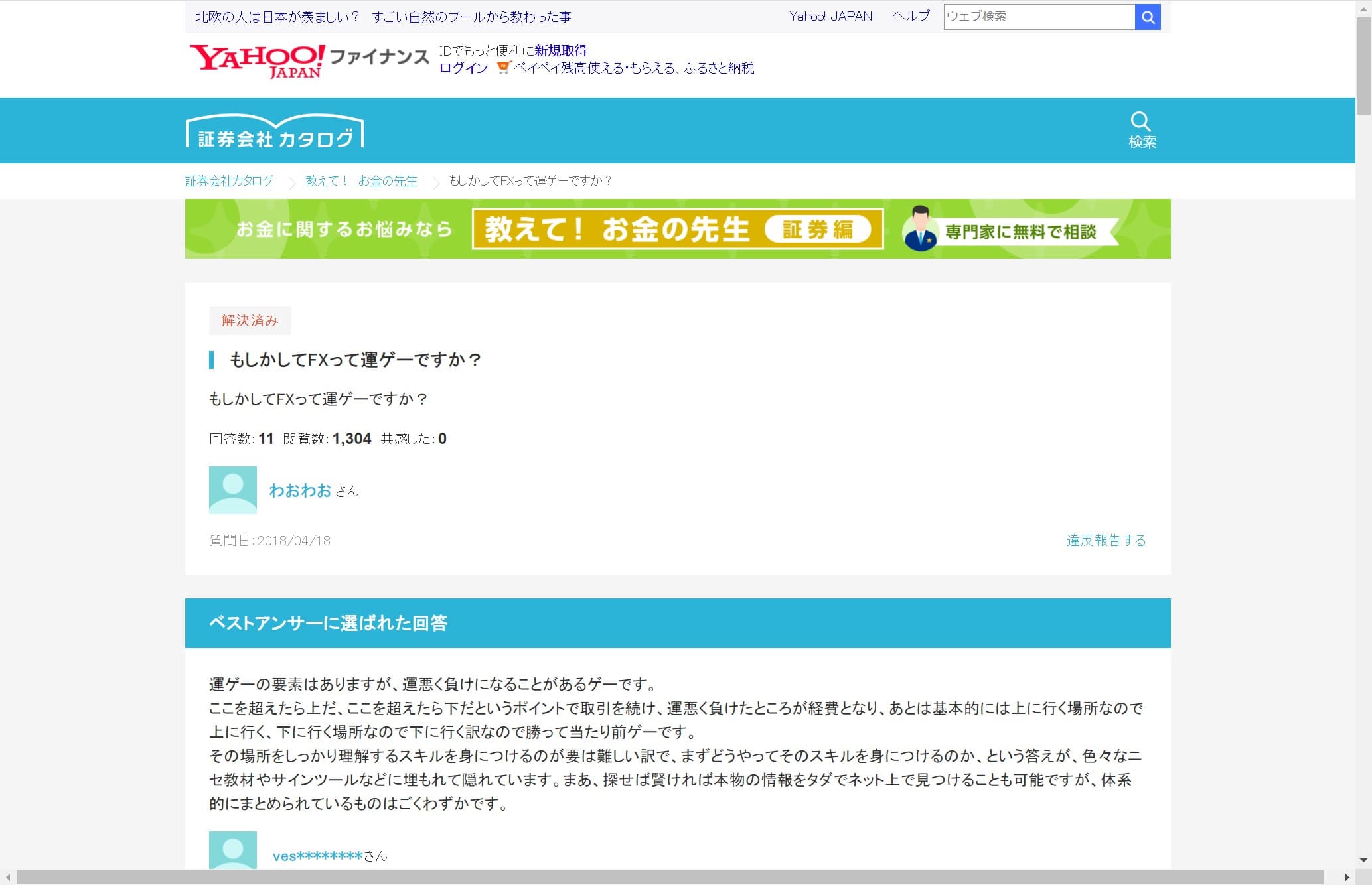Click the blue web search magnifier button

tap(1147, 17)
